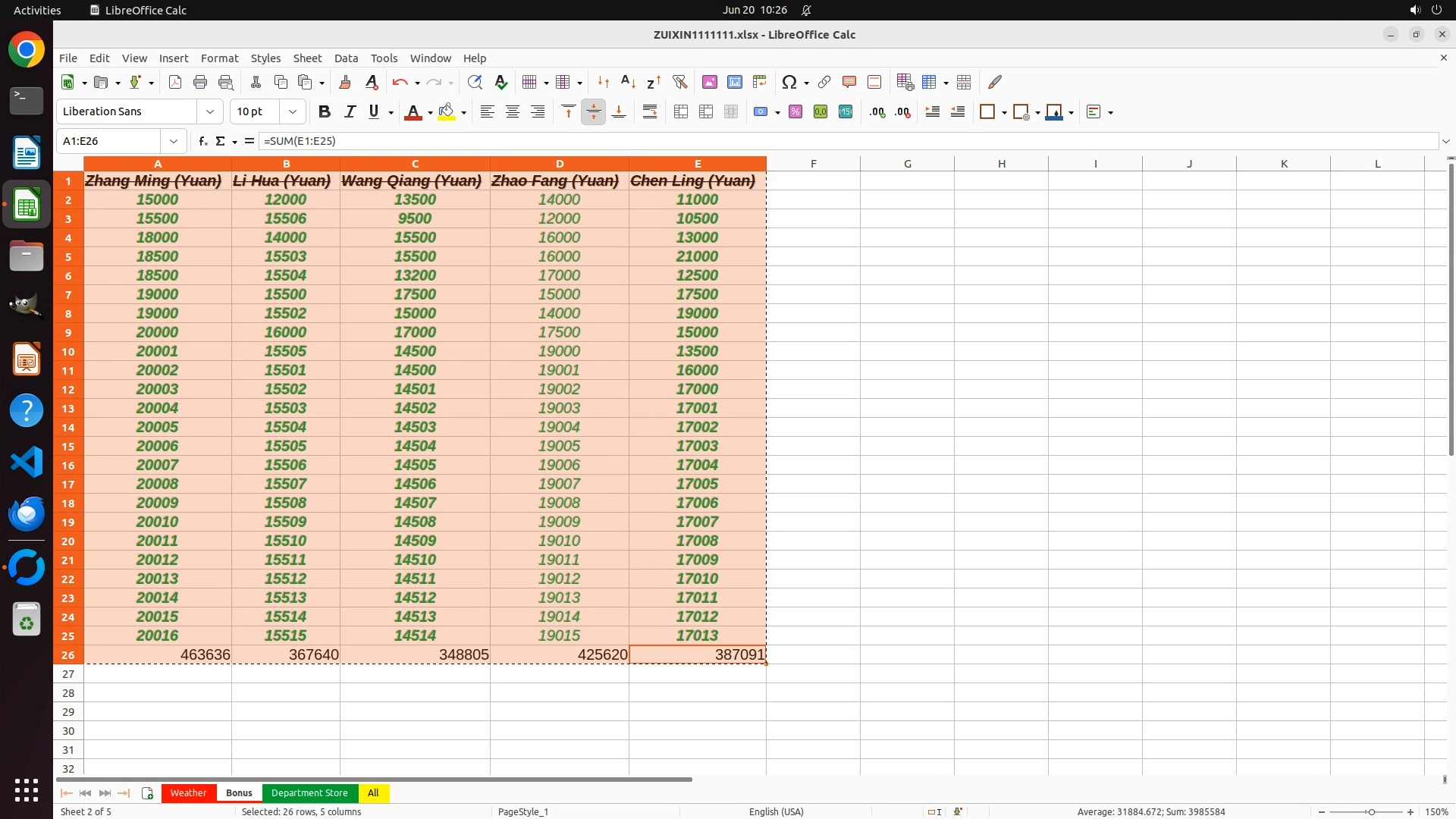
Task: Open the Function Wizard icon
Action: (202, 141)
